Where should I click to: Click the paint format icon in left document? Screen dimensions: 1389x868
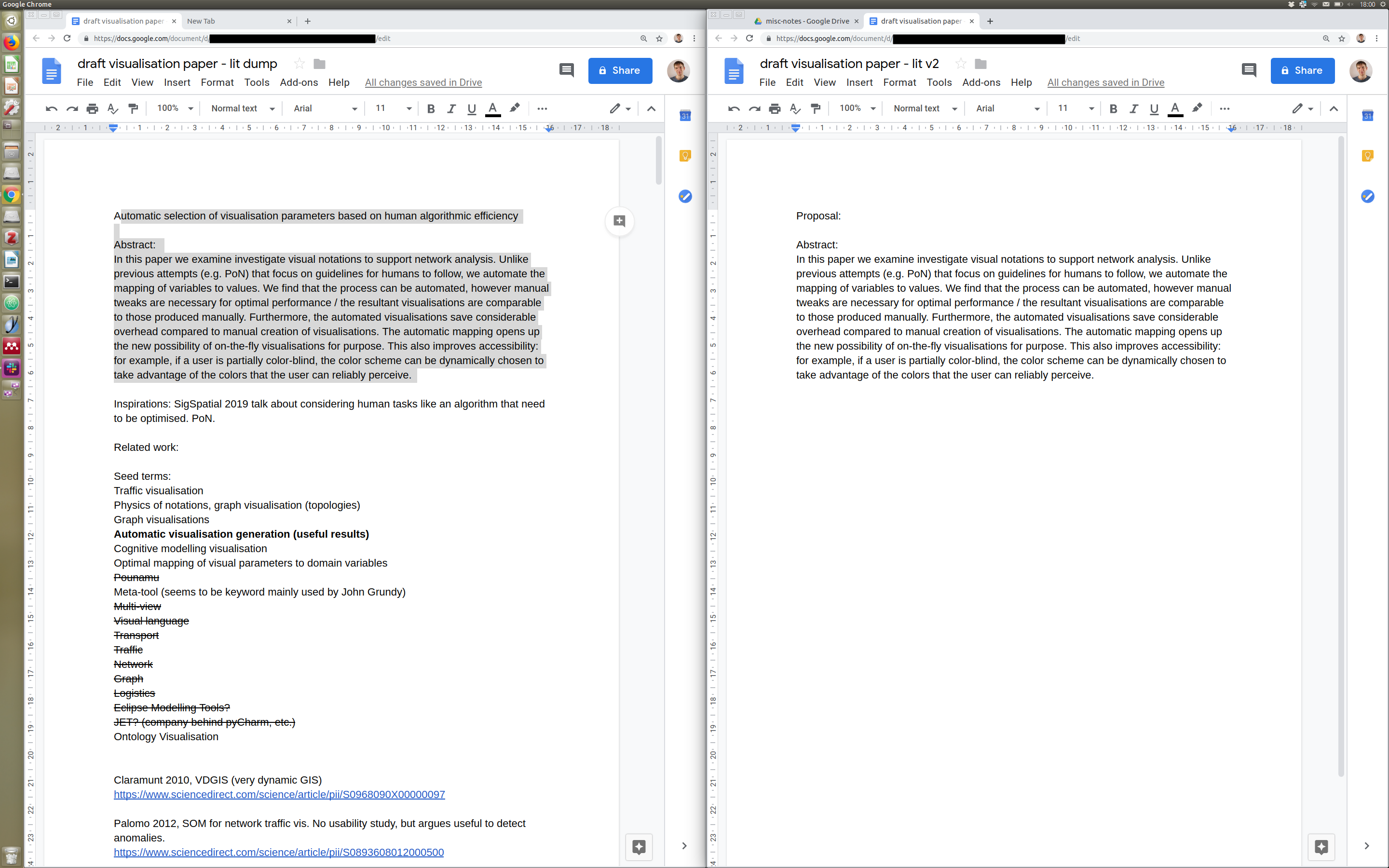coord(133,108)
